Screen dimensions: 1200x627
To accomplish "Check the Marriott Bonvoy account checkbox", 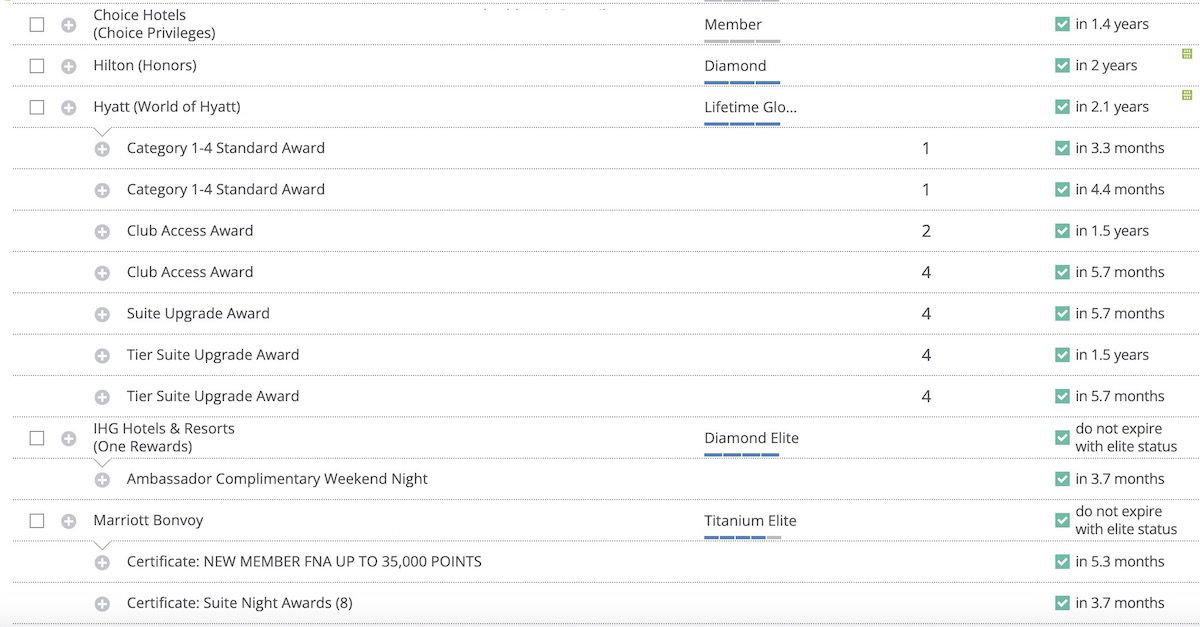I will (37, 521).
